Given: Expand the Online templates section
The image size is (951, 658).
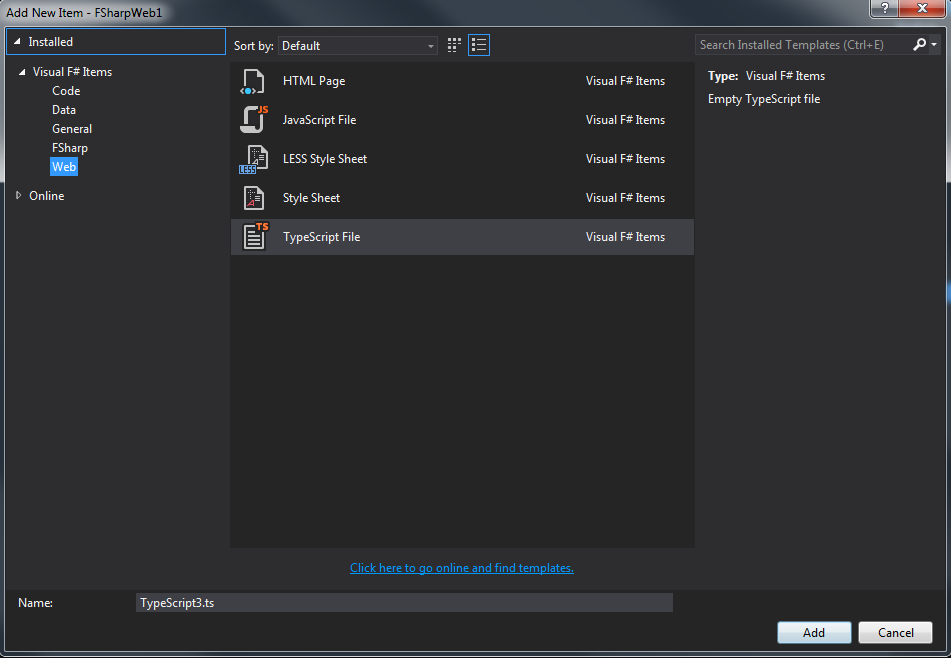Looking at the screenshot, I should click(x=18, y=195).
